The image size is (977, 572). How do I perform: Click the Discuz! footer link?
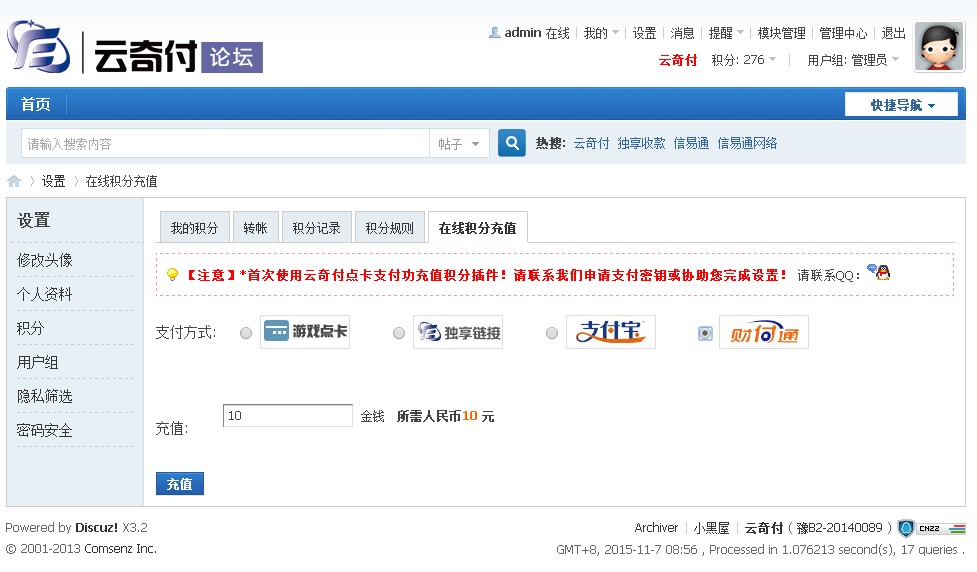(97, 527)
